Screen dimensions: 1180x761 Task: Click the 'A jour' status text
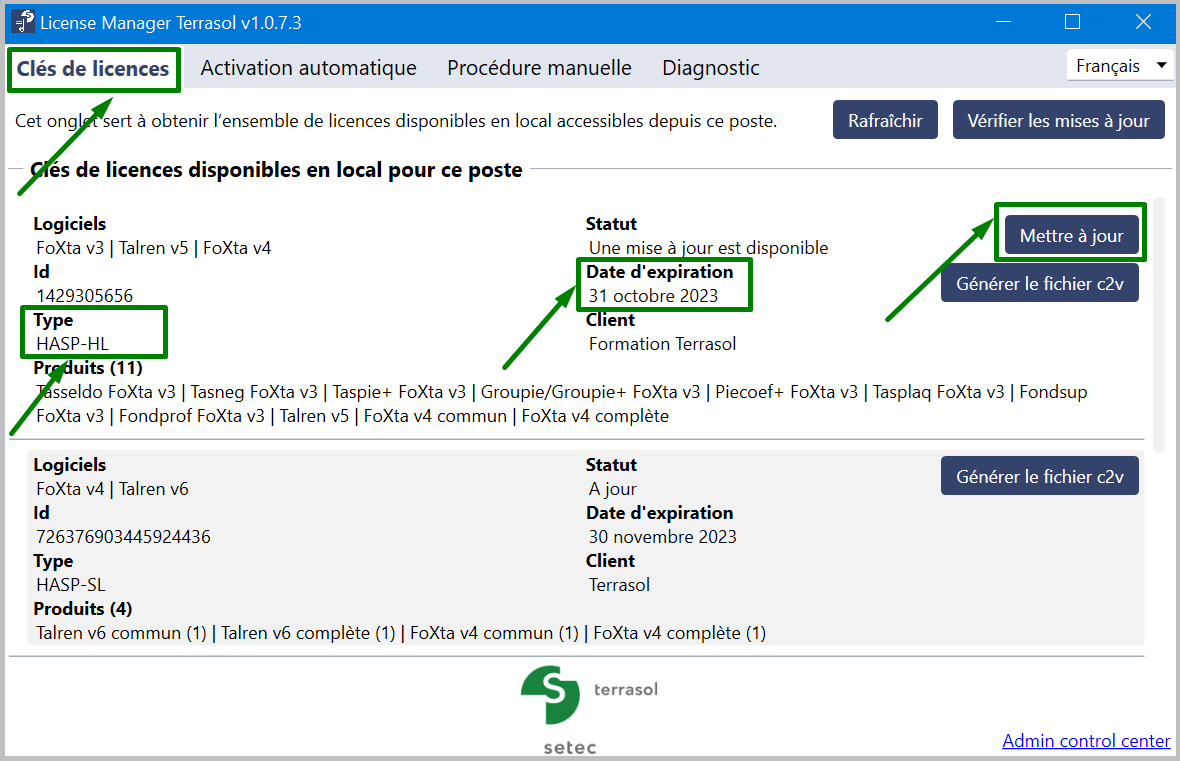(x=613, y=489)
